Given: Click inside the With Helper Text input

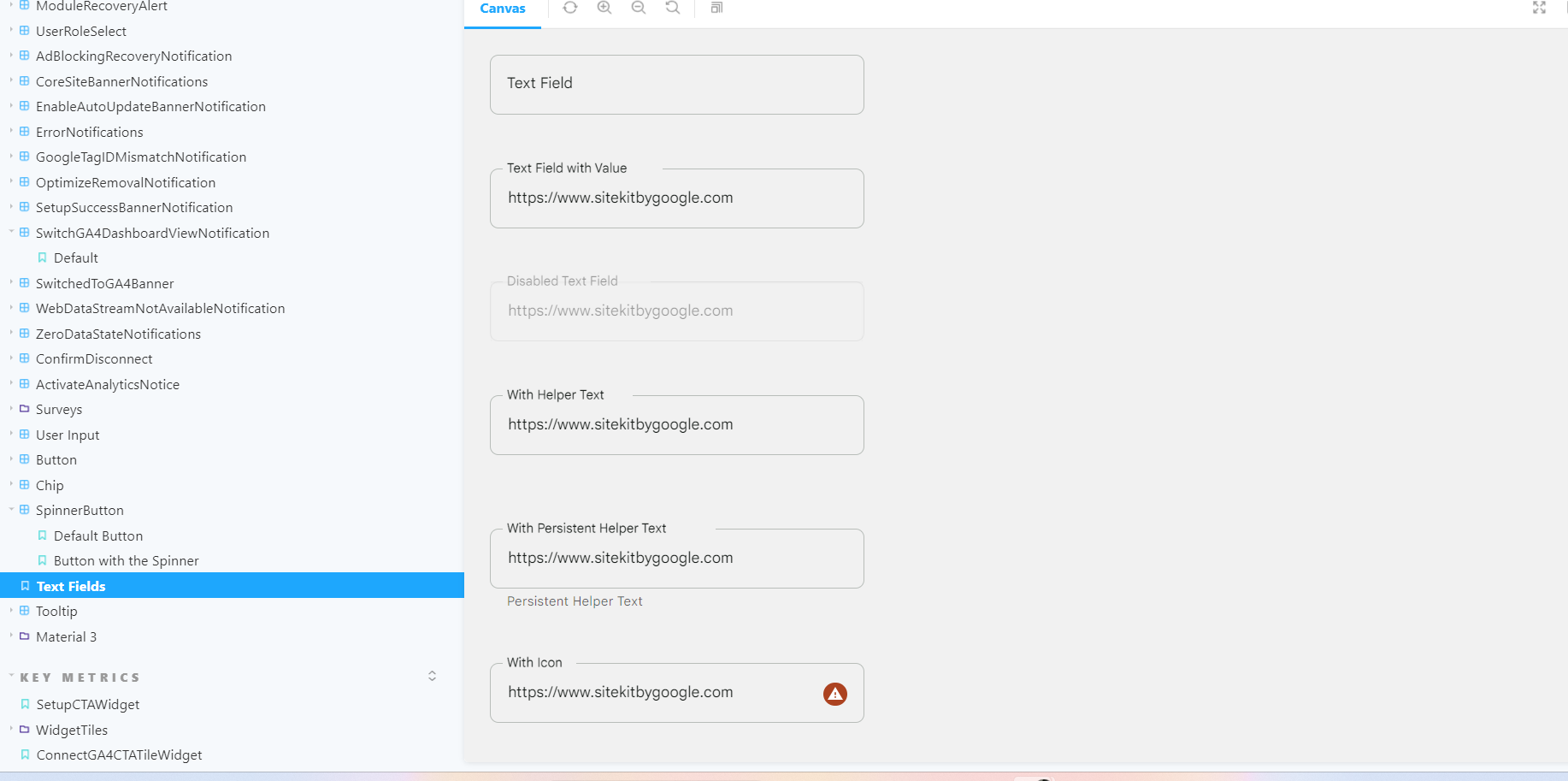Looking at the screenshot, I should (x=676, y=424).
